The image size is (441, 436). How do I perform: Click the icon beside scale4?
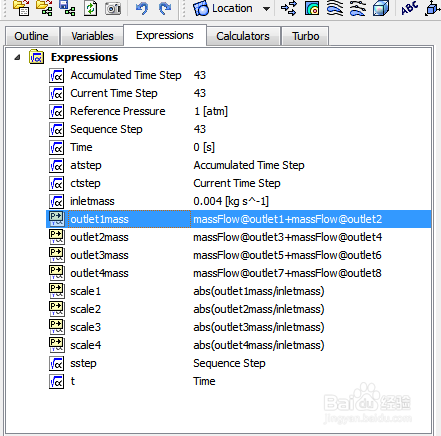[56, 345]
